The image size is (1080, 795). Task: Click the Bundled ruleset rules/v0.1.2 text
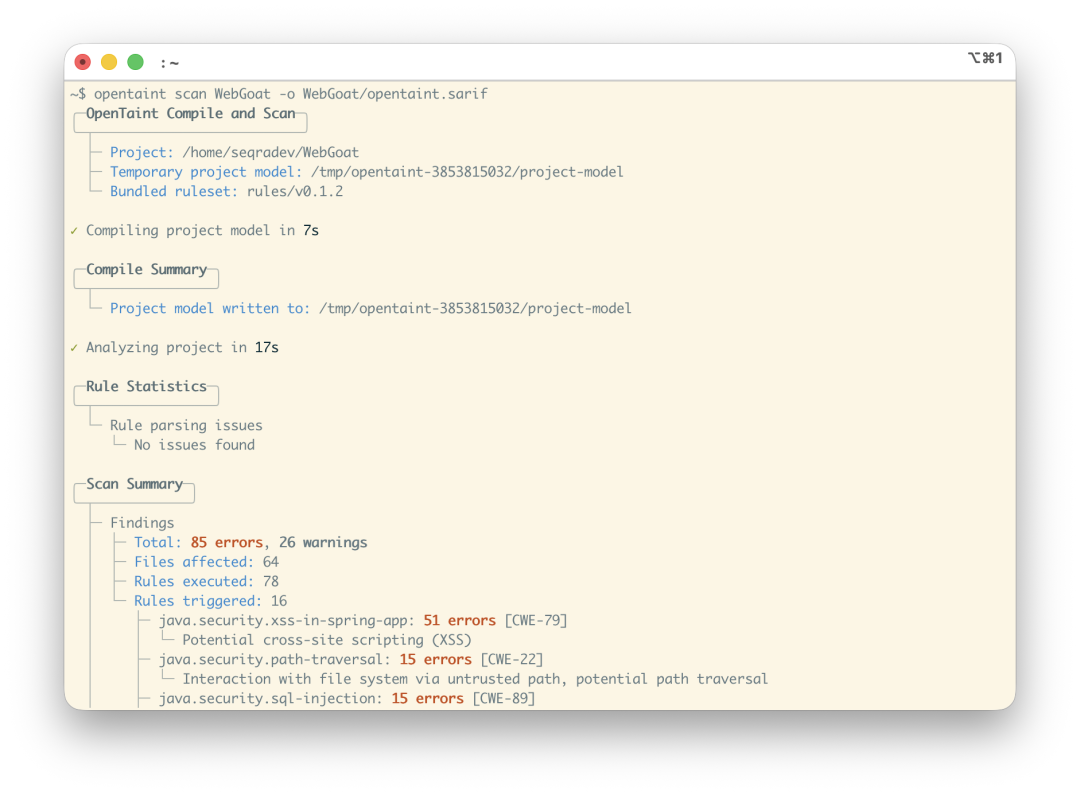[x=226, y=192]
